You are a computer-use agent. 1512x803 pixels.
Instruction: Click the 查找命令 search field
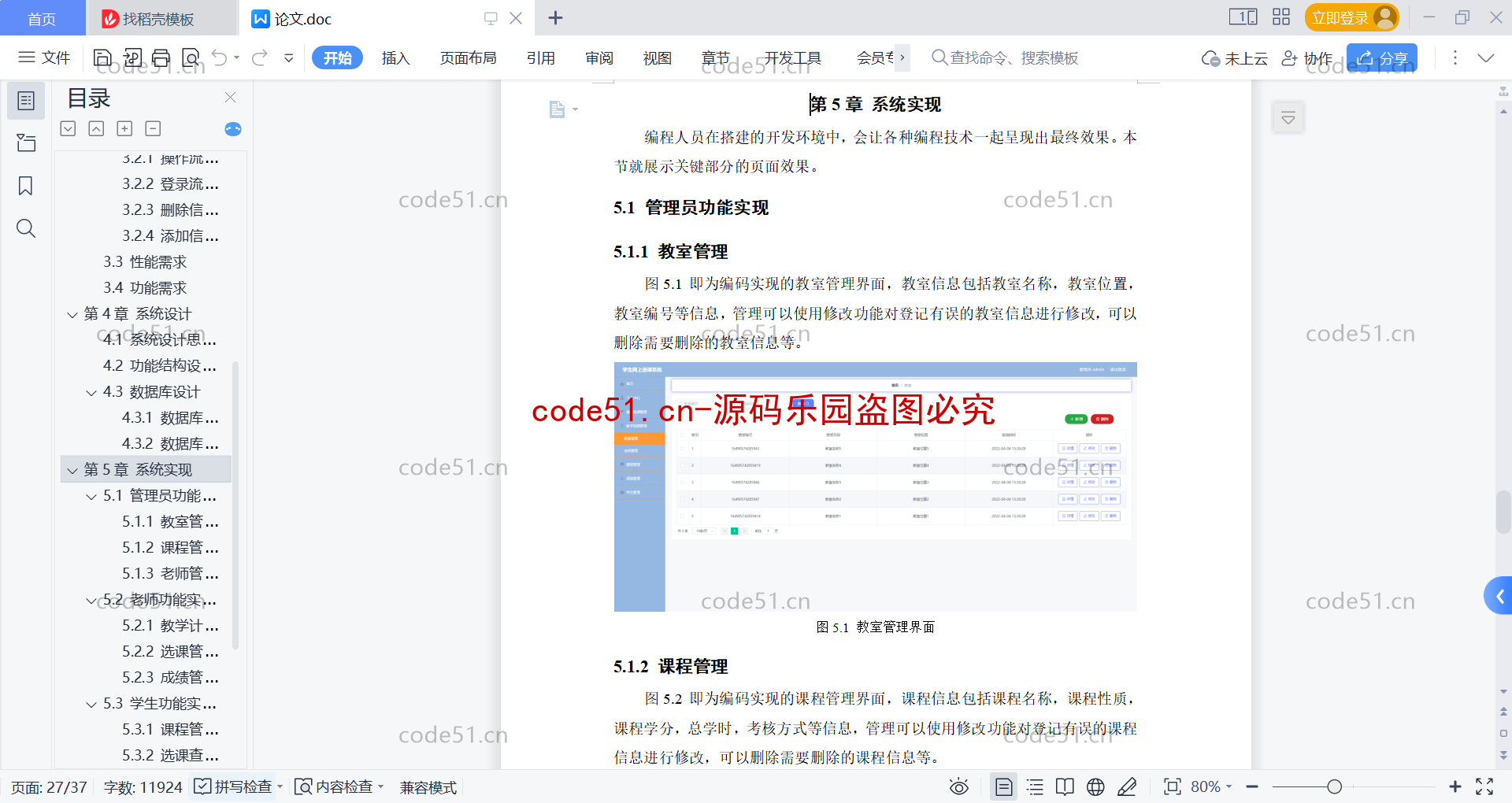click(x=1005, y=57)
